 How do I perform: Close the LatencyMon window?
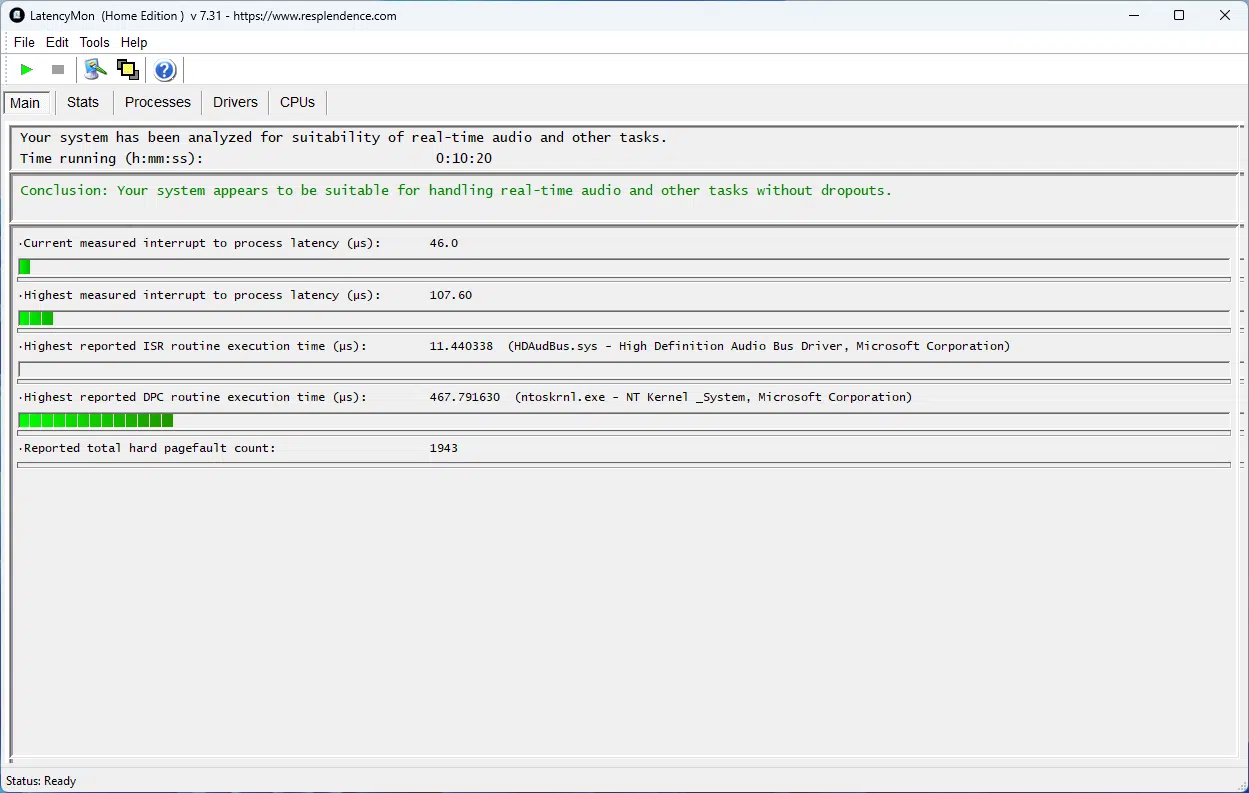(x=1225, y=15)
